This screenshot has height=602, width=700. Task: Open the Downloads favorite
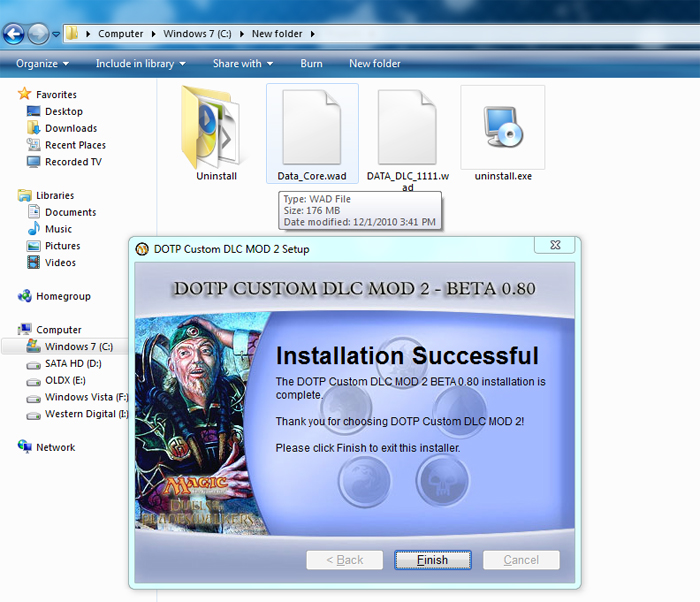click(70, 128)
